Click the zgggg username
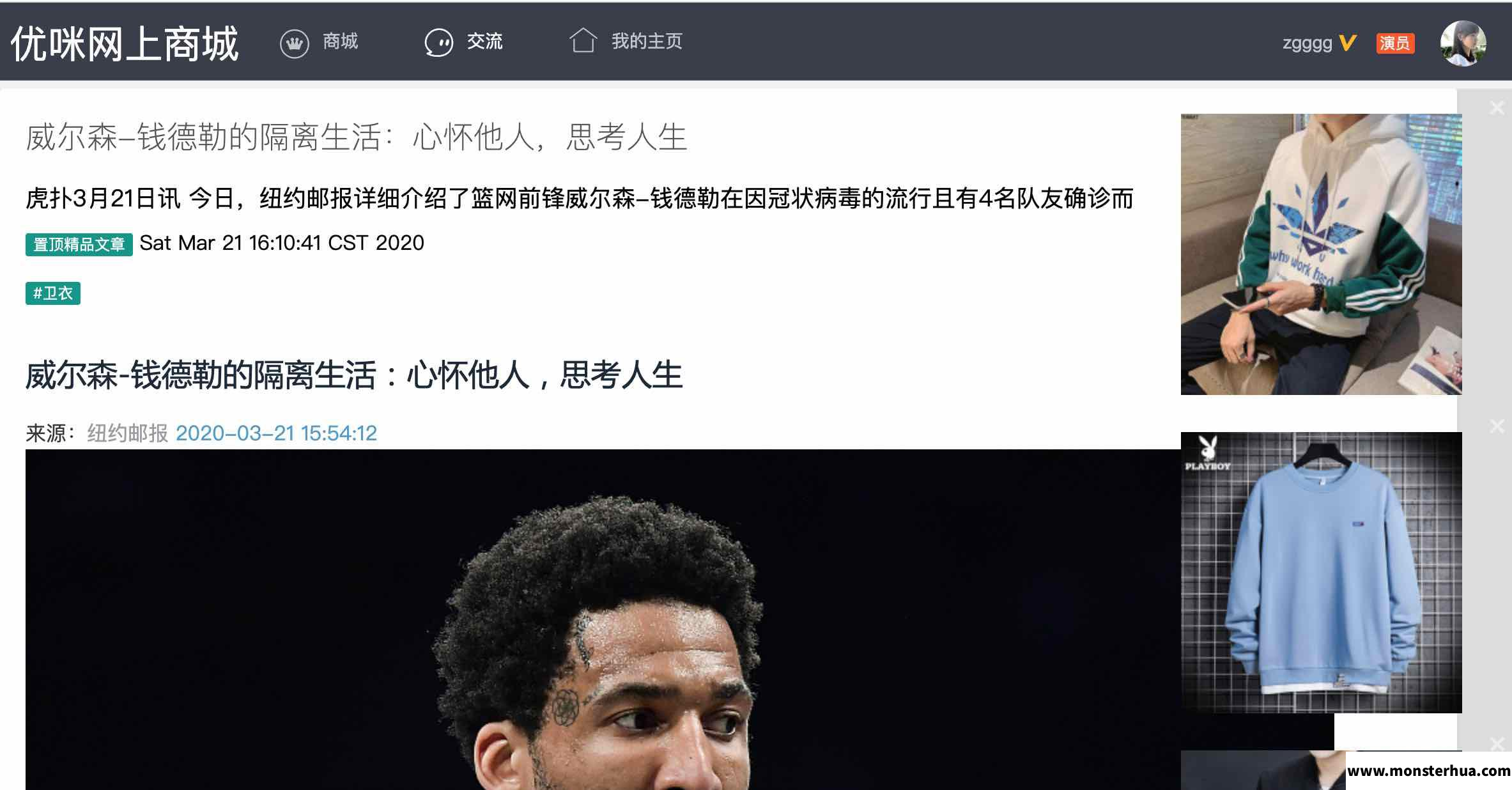This screenshot has height=790, width=1512. coord(1307,43)
